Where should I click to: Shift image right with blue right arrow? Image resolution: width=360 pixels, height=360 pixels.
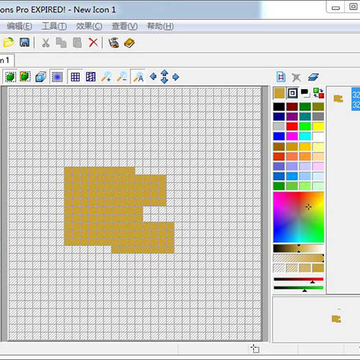coord(176,77)
